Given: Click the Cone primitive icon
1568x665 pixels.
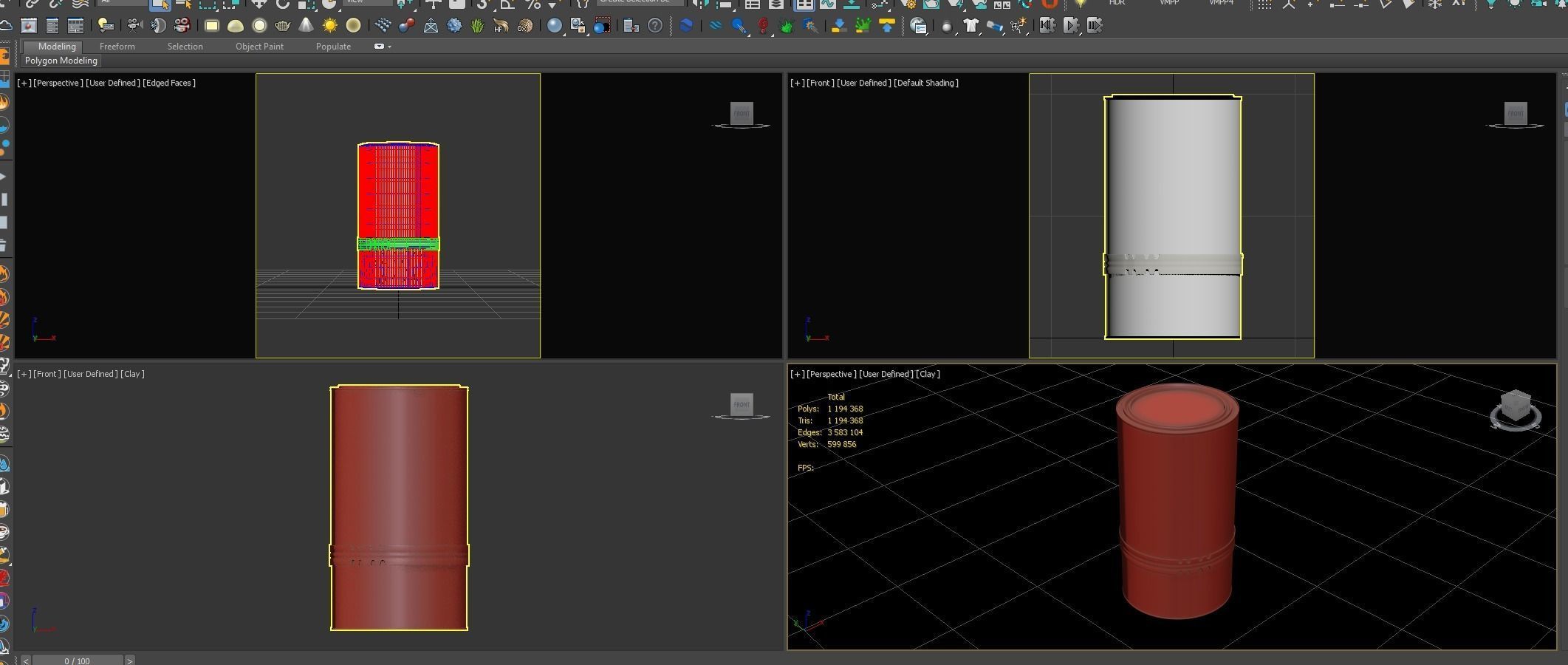Looking at the screenshot, I should [306, 26].
